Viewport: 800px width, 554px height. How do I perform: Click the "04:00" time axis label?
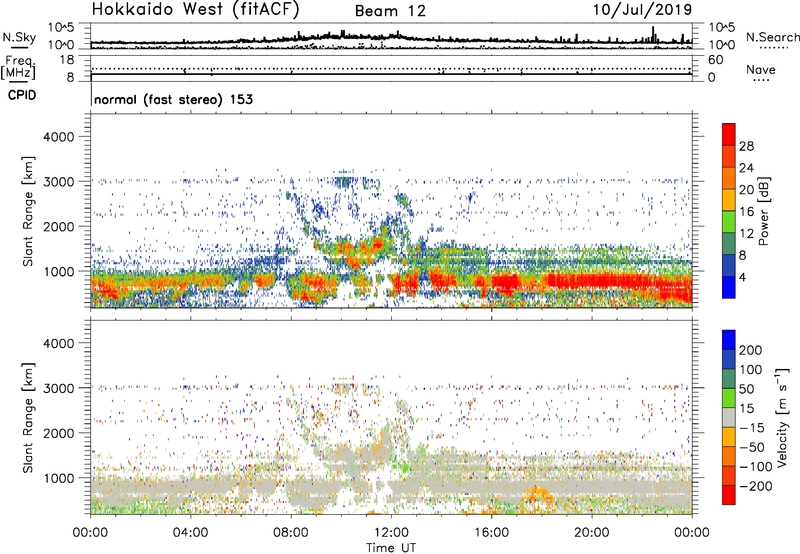(191, 533)
